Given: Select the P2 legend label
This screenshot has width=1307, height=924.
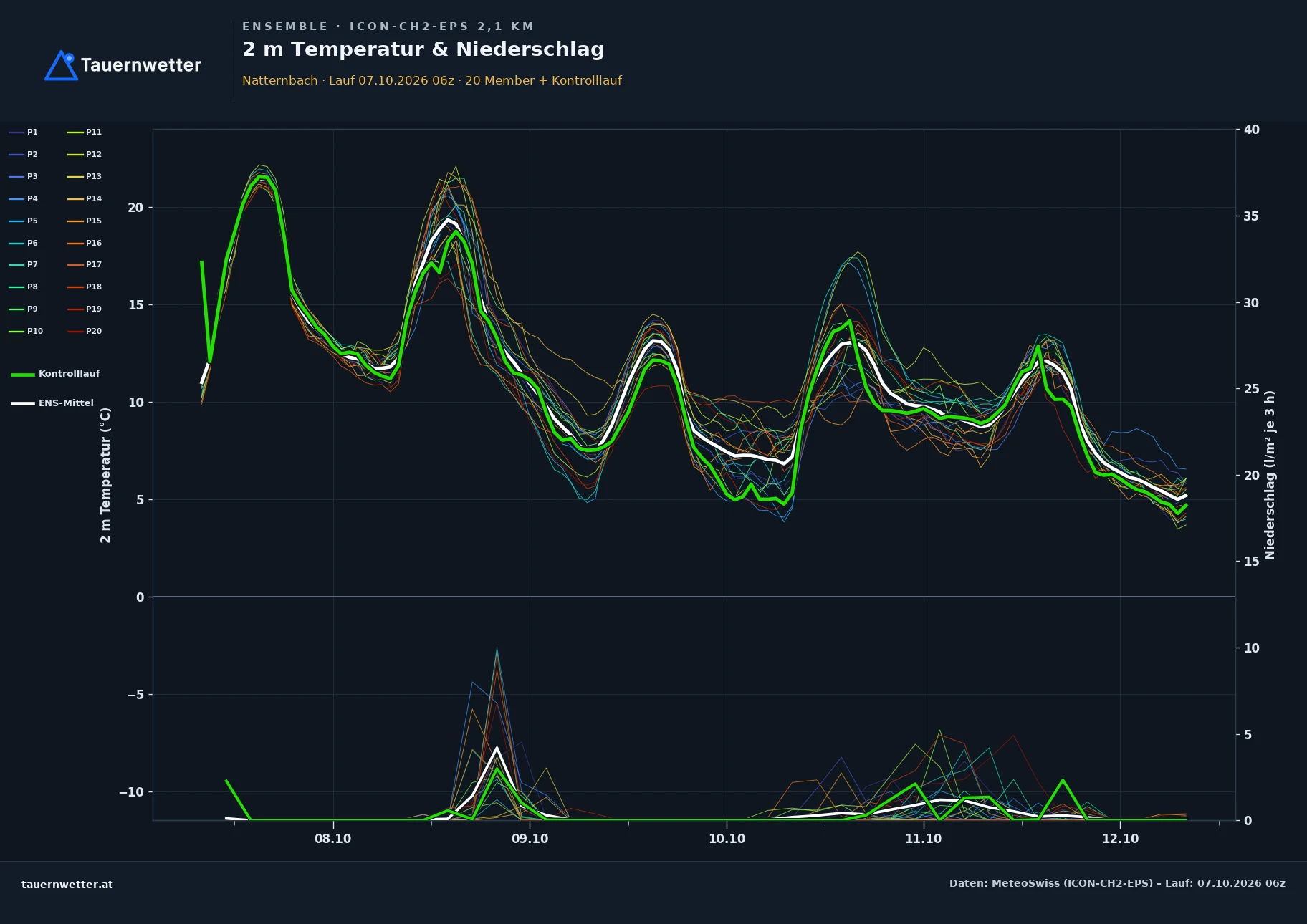Looking at the screenshot, I should (32, 154).
